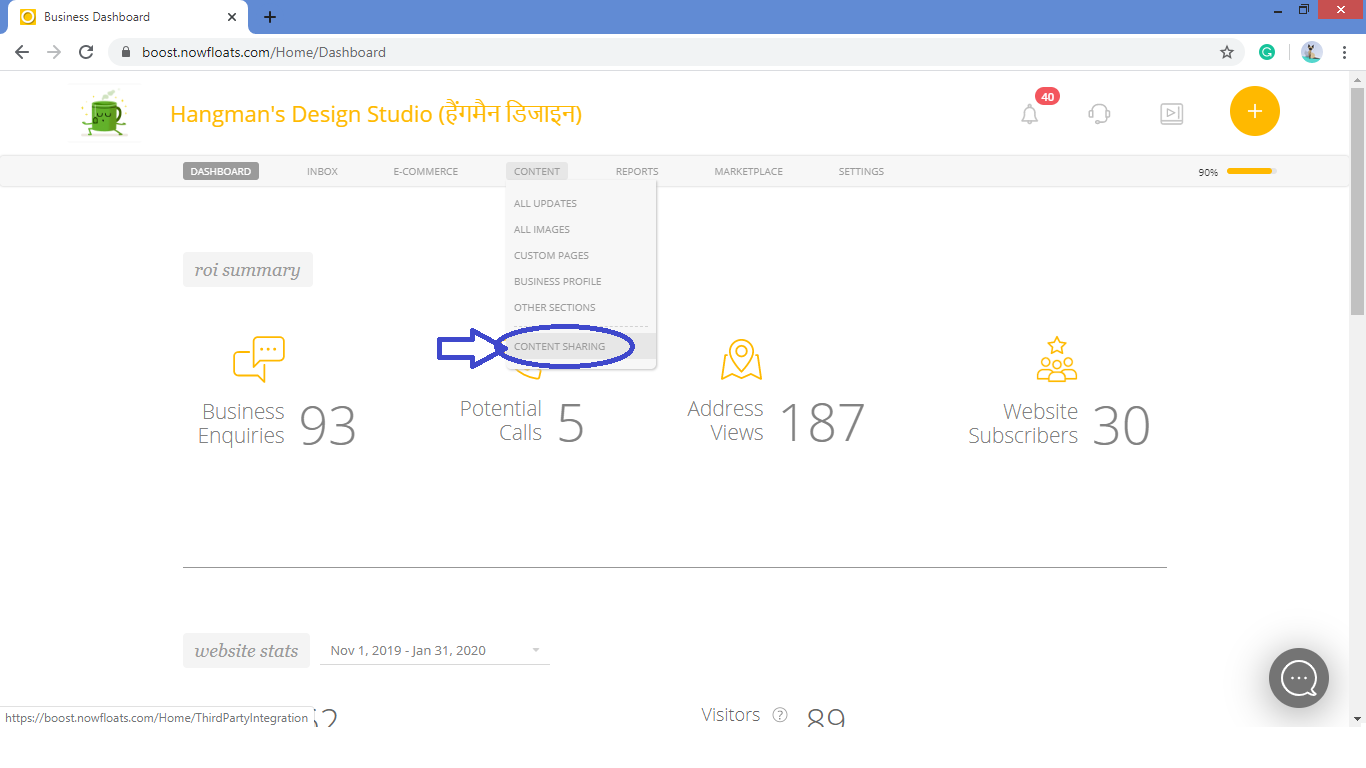Click the 90% profile completion bar
Viewport: 1366px width, 768px height.
coord(1252,171)
